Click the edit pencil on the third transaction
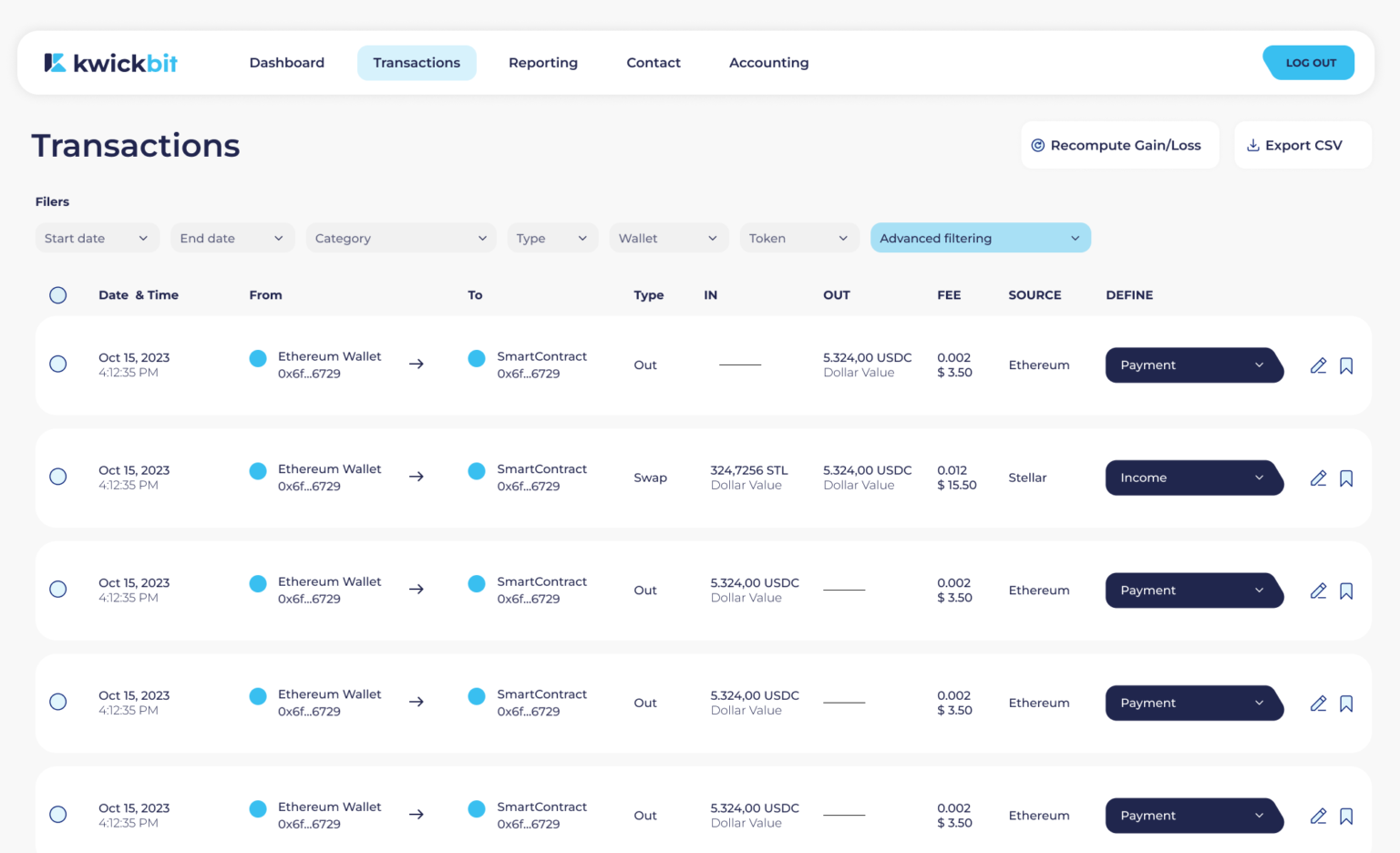 [1318, 591]
